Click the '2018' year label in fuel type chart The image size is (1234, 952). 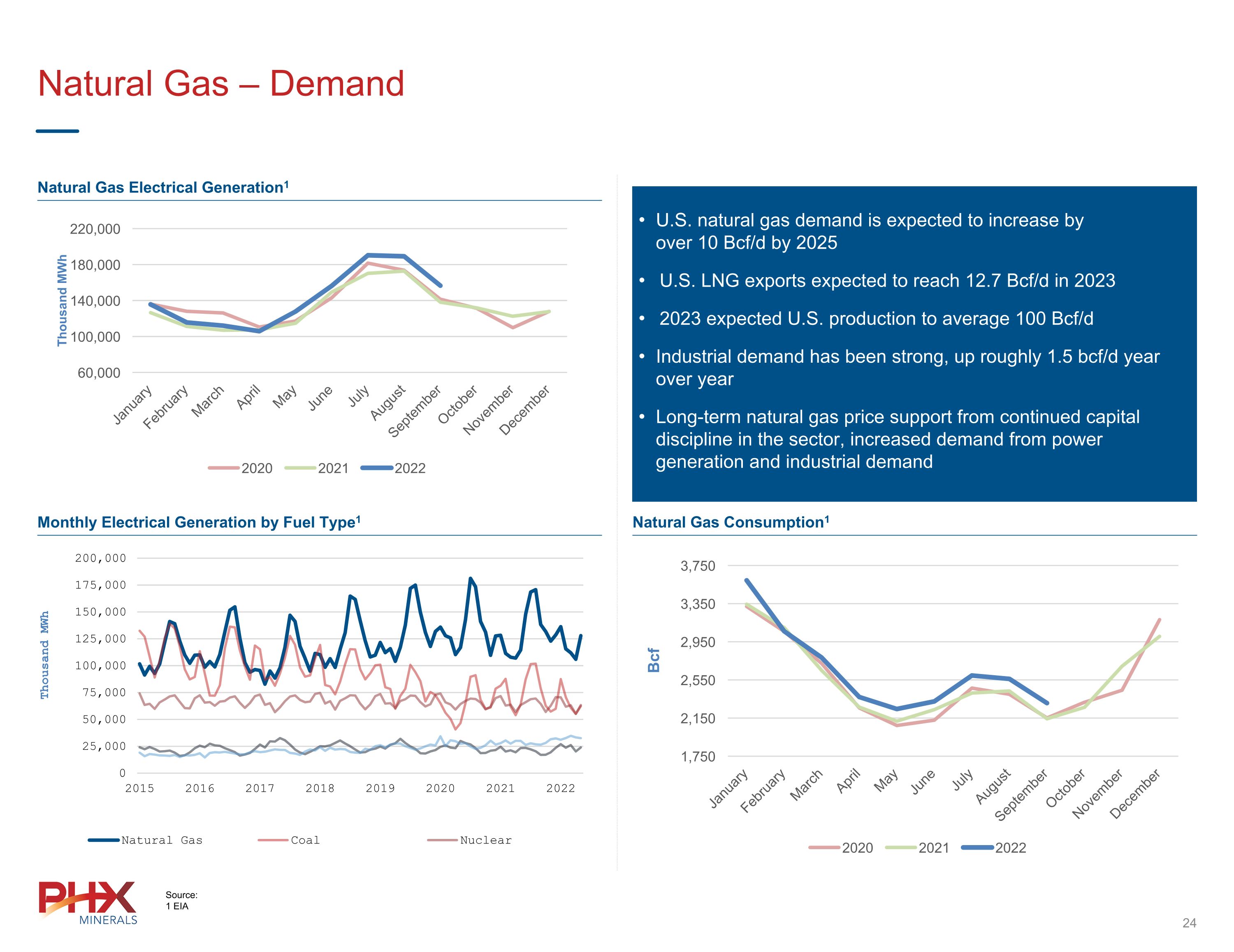pyautogui.click(x=320, y=788)
